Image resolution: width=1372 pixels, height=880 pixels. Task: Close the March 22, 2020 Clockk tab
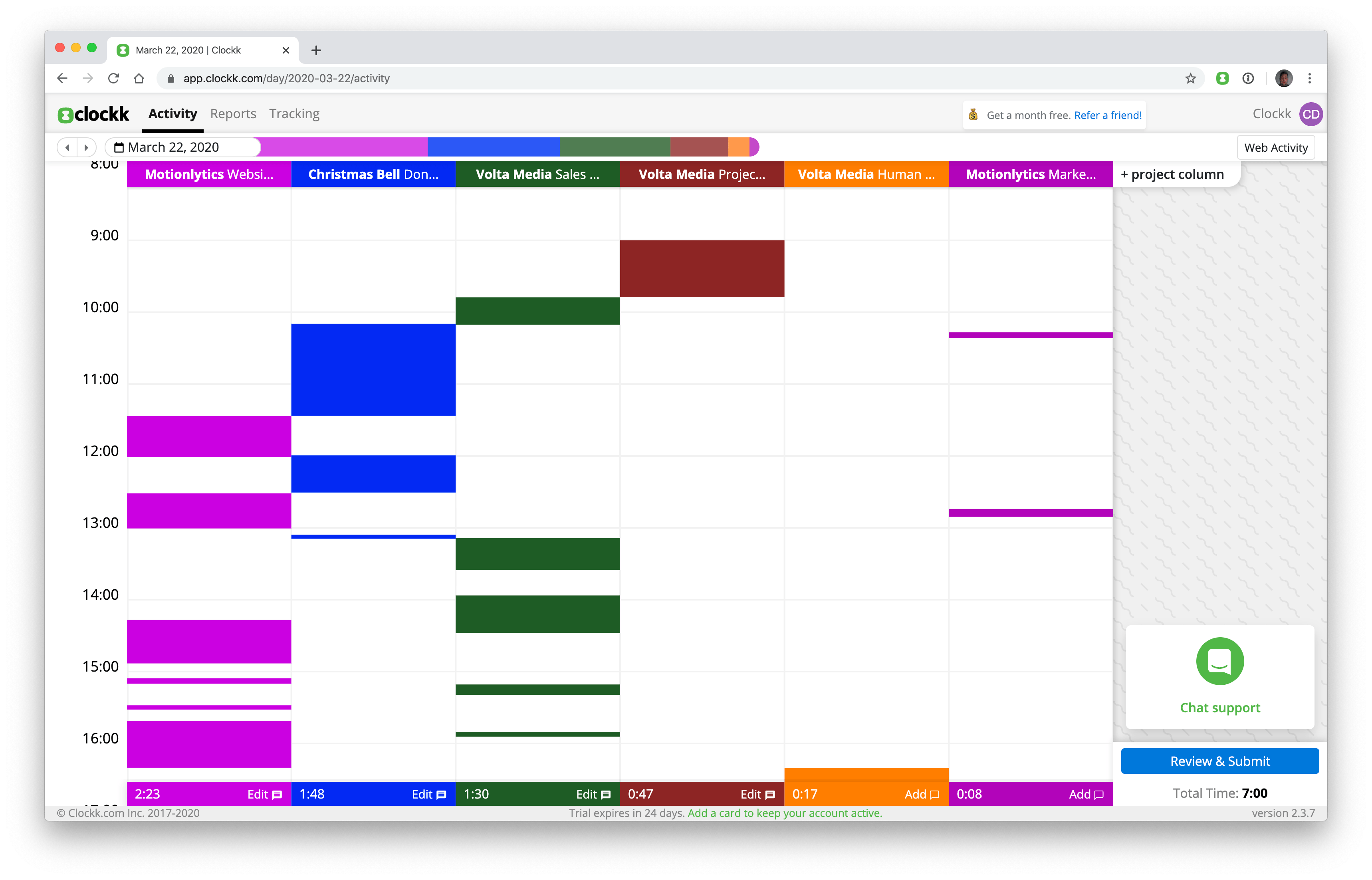pos(286,50)
